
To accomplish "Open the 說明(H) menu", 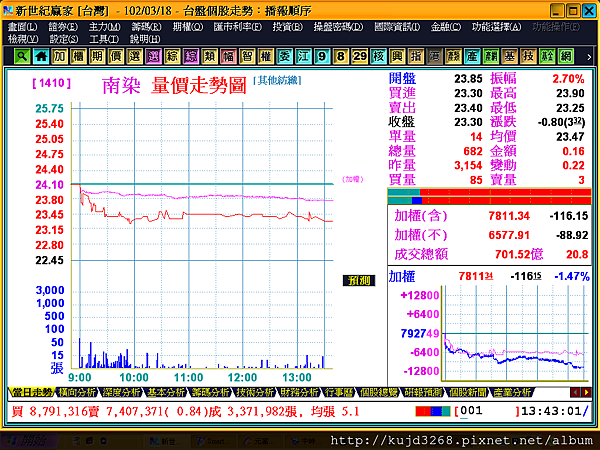I will click(x=145, y=39).
